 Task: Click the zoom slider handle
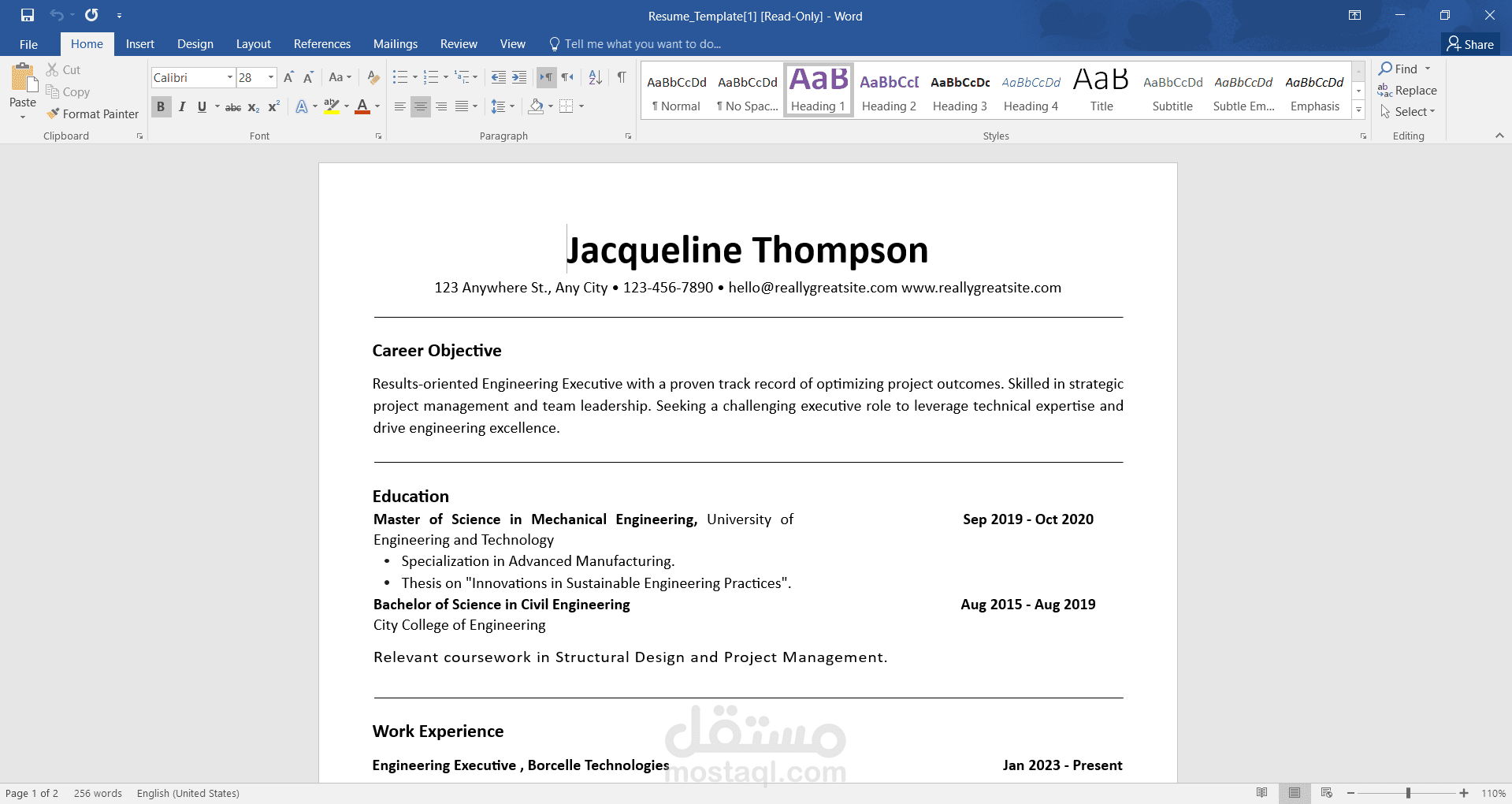click(1408, 793)
